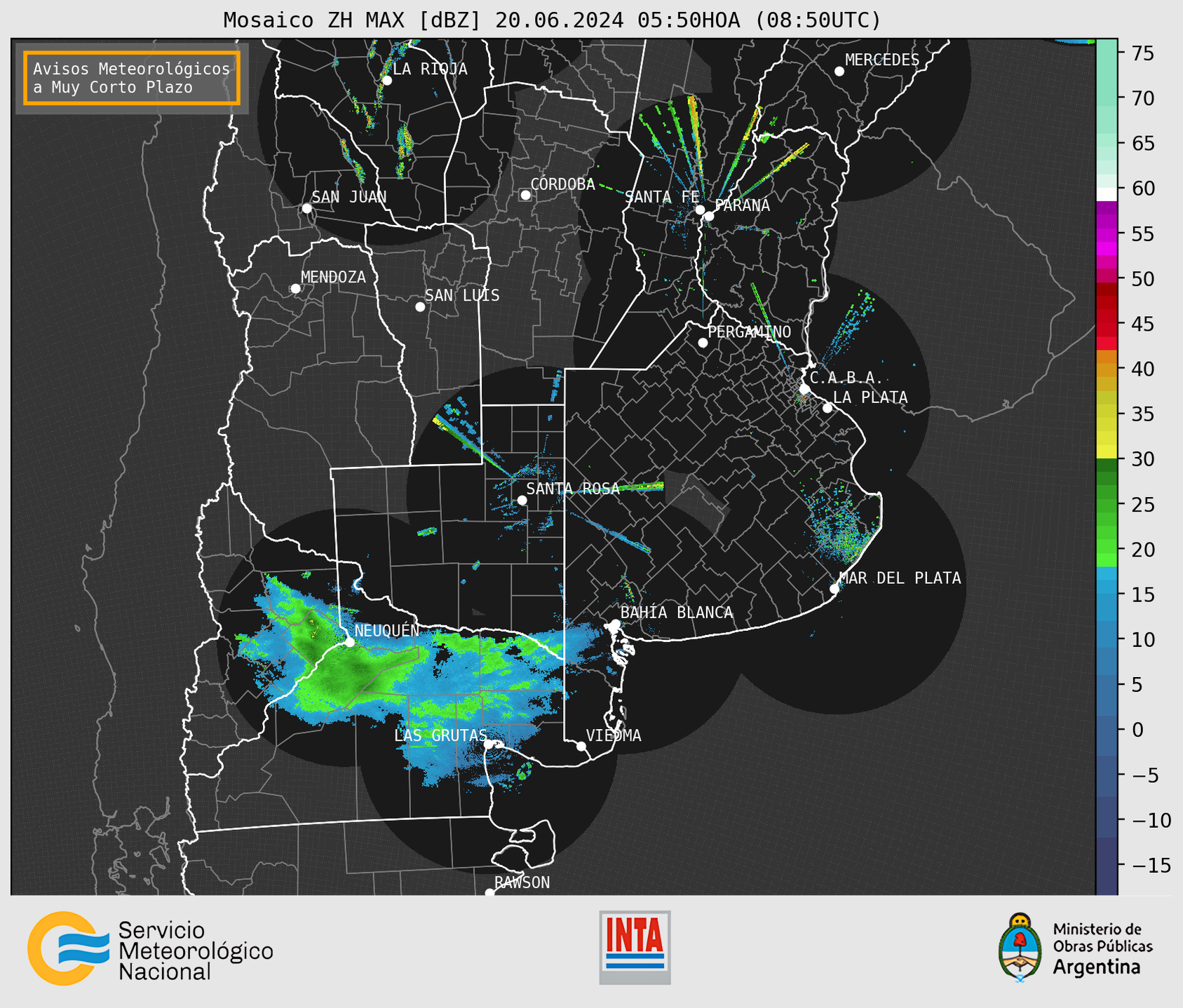Click the INTA logo
Image resolution: width=1183 pixels, height=1008 pixels.
635,947
